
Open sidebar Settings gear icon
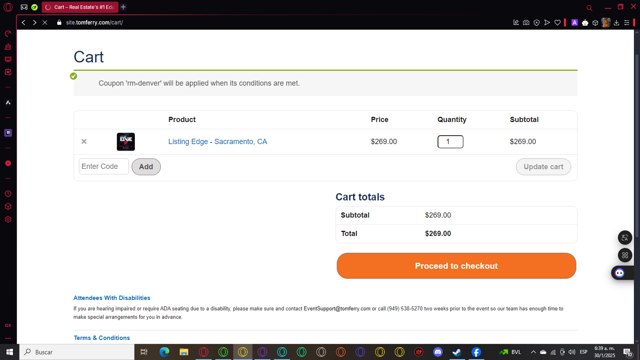tap(8, 219)
